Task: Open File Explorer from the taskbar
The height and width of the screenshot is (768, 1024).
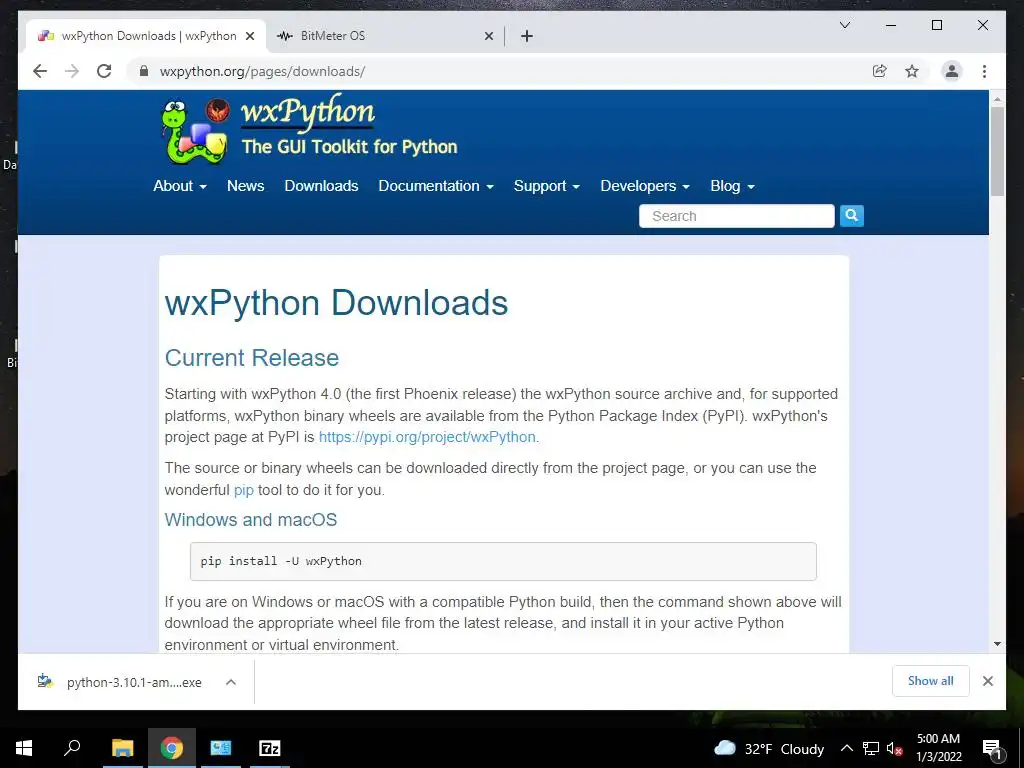Action: click(x=122, y=748)
